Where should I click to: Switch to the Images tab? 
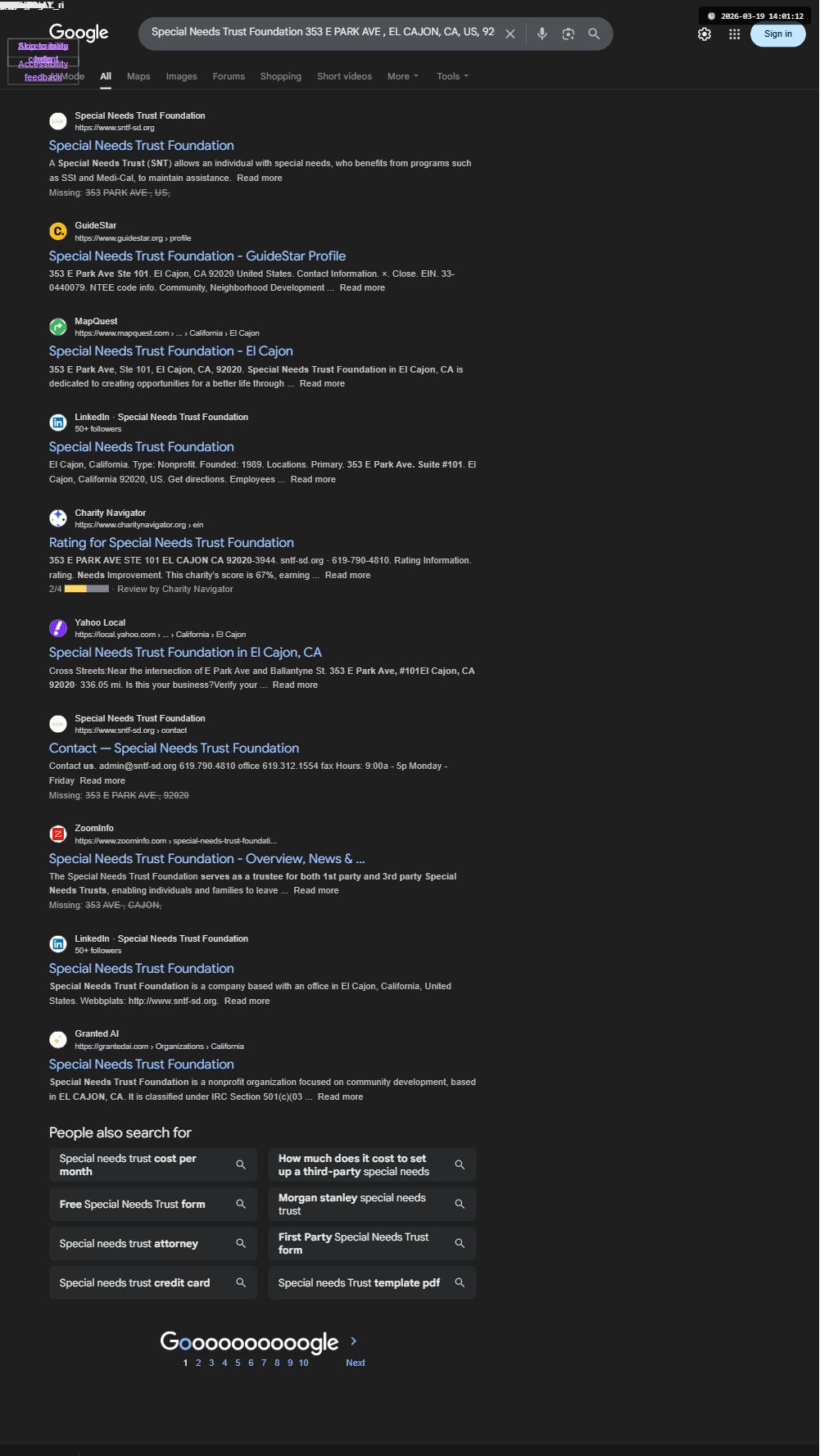[x=181, y=76]
